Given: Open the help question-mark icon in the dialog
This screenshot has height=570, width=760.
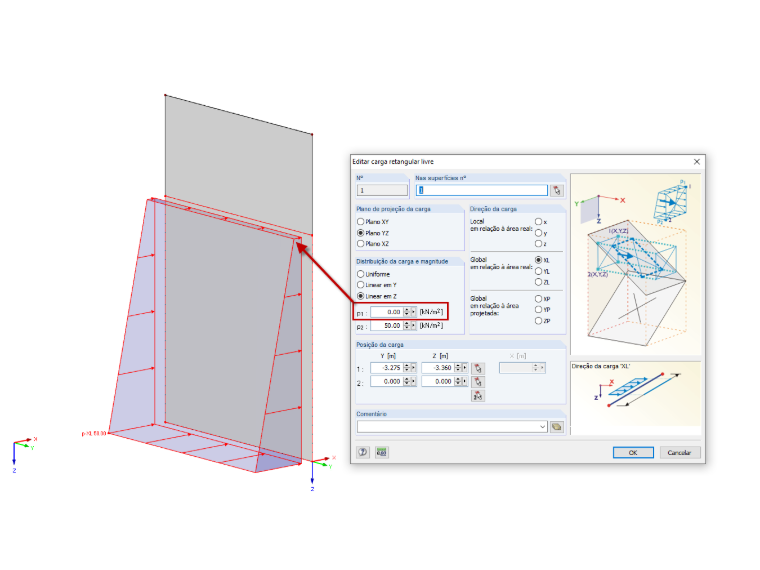Looking at the screenshot, I should tap(363, 452).
